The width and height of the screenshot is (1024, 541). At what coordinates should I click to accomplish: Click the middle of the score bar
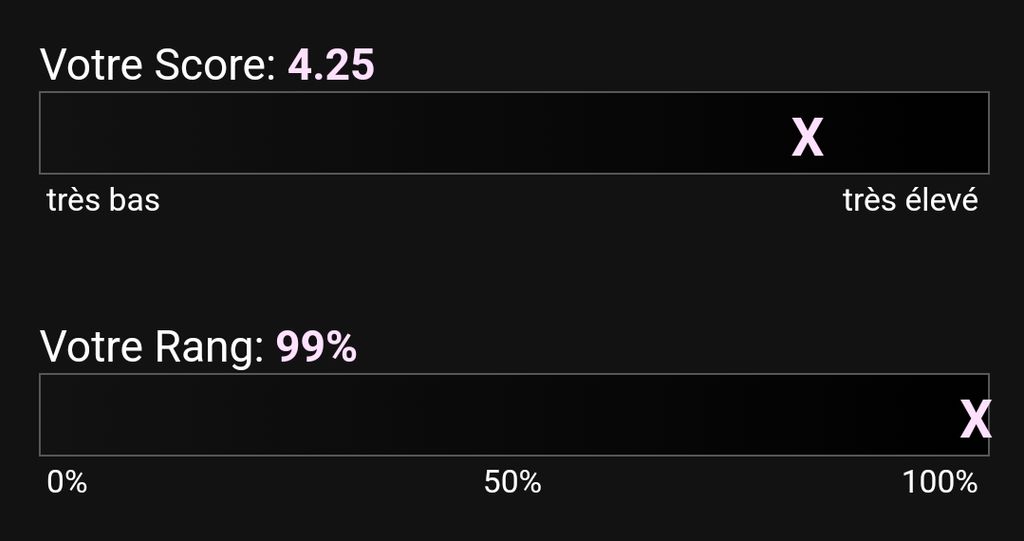tap(514, 133)
